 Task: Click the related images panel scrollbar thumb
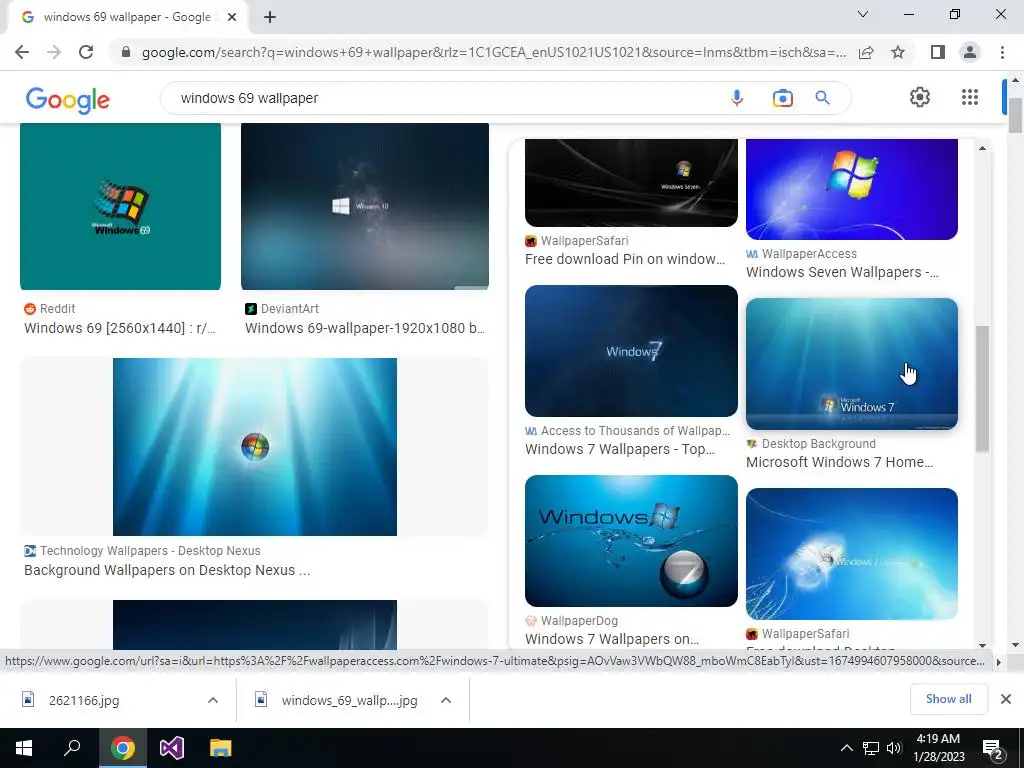click(x=982, y=389)
